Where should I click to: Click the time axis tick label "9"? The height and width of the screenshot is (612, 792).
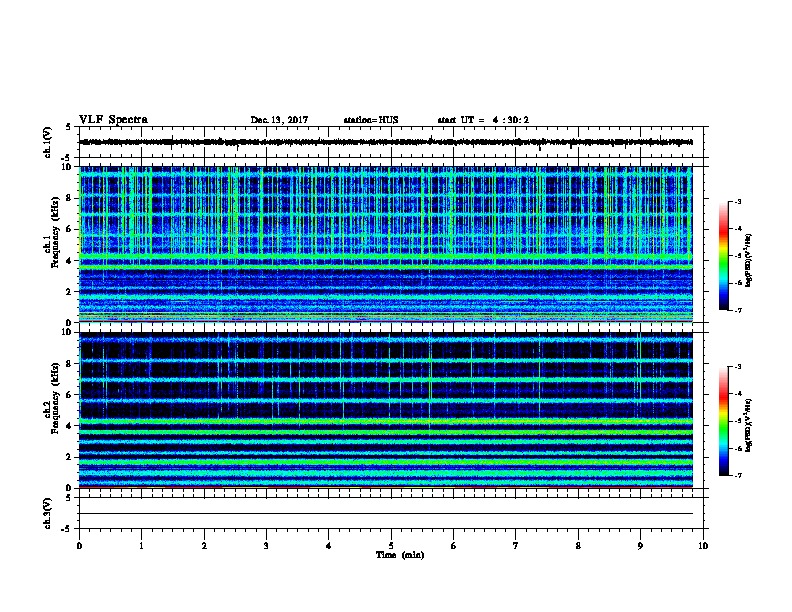click(x=640, y=546)
